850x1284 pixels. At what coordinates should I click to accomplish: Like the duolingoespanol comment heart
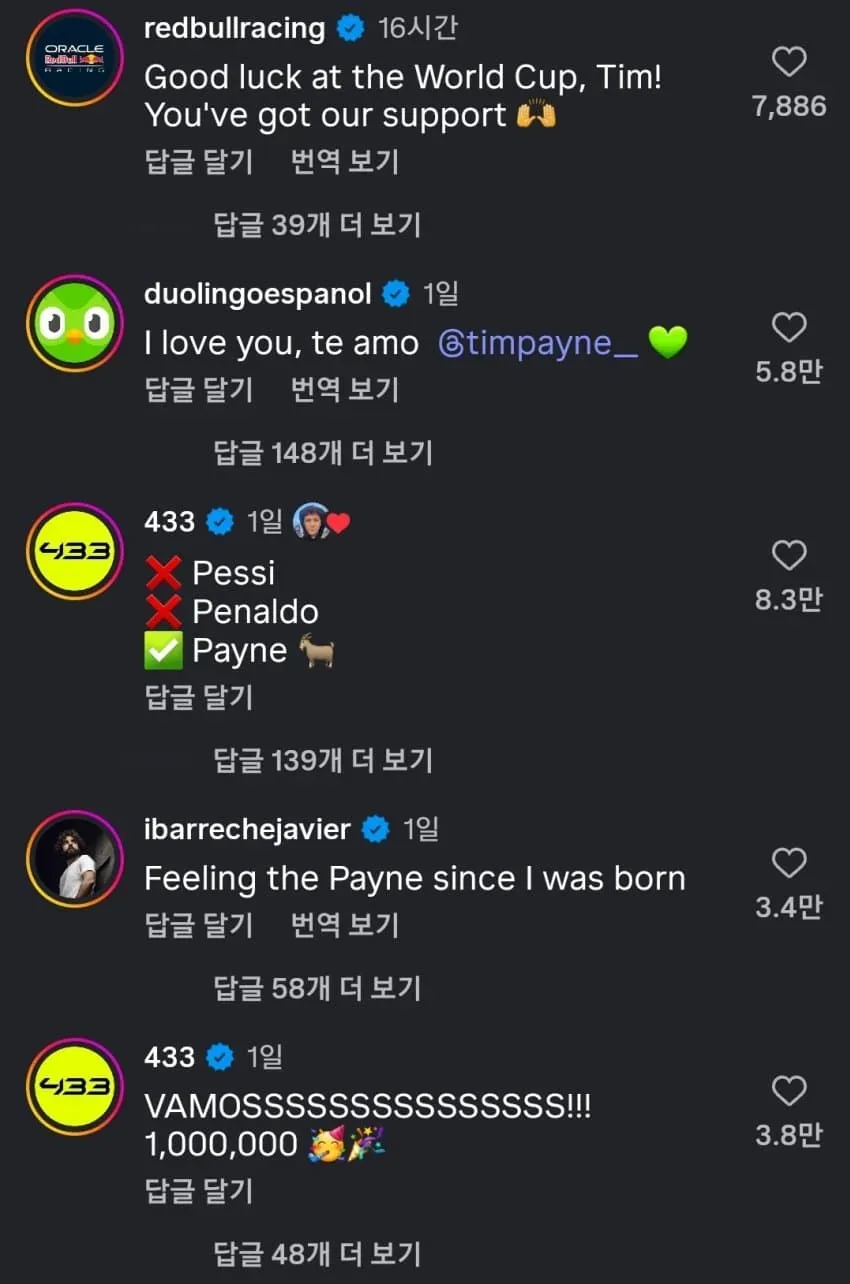coord(790,327)
